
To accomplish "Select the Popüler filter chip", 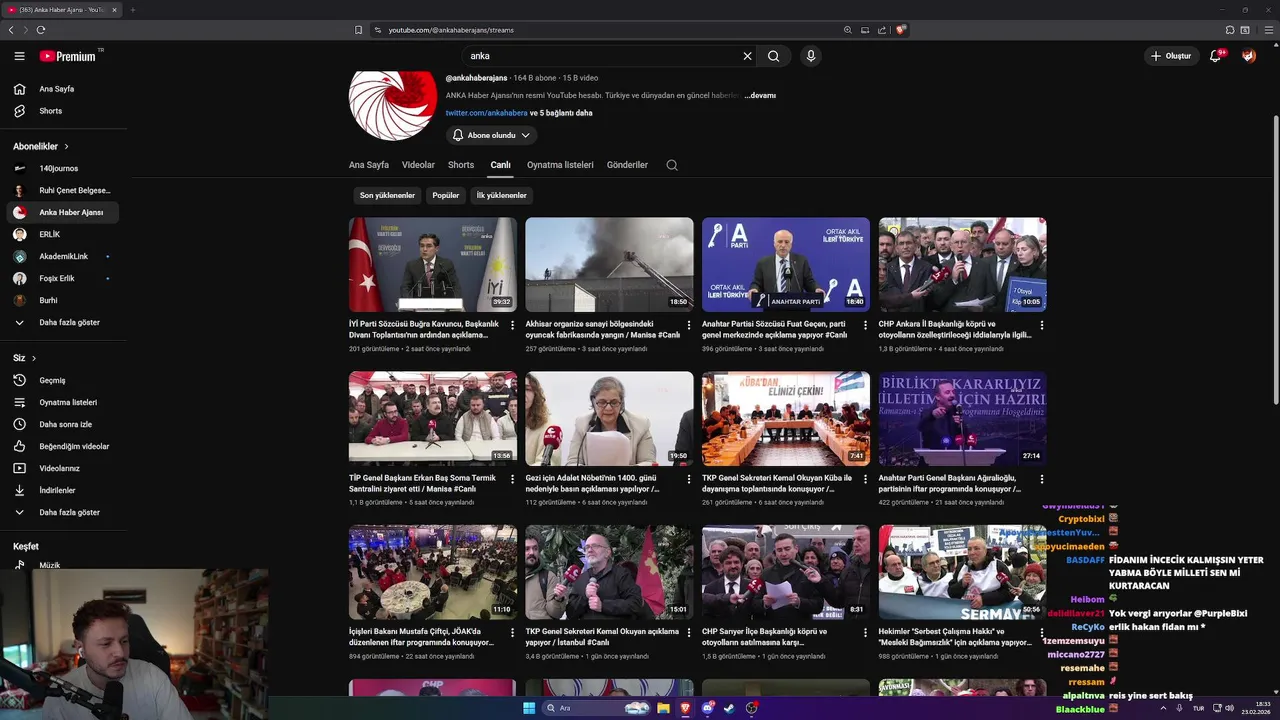I will [446, 196].
